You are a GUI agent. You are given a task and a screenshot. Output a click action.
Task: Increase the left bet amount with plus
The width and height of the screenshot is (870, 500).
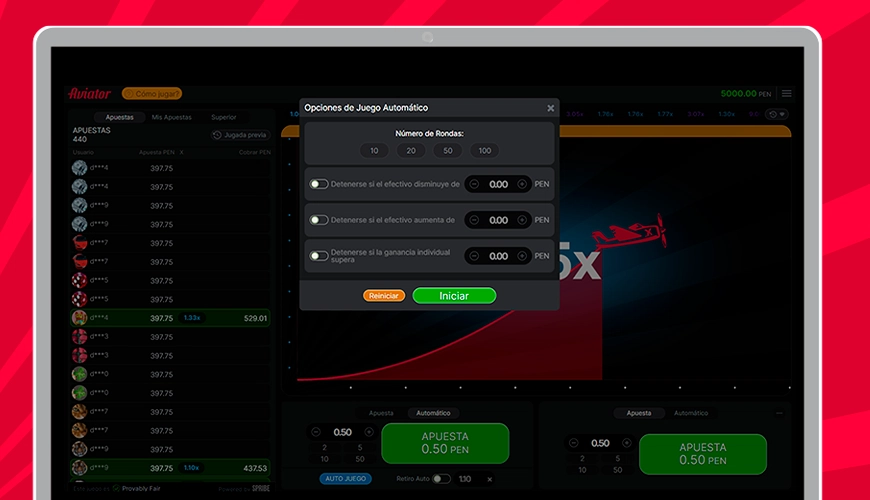[369, 432]
